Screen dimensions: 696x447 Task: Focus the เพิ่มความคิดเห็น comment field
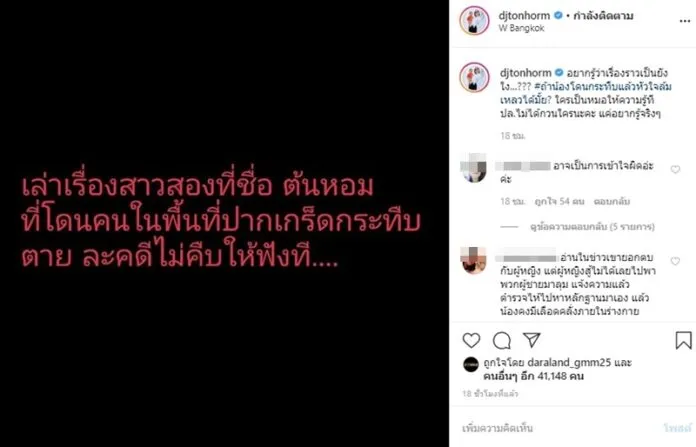coord(559,428)
